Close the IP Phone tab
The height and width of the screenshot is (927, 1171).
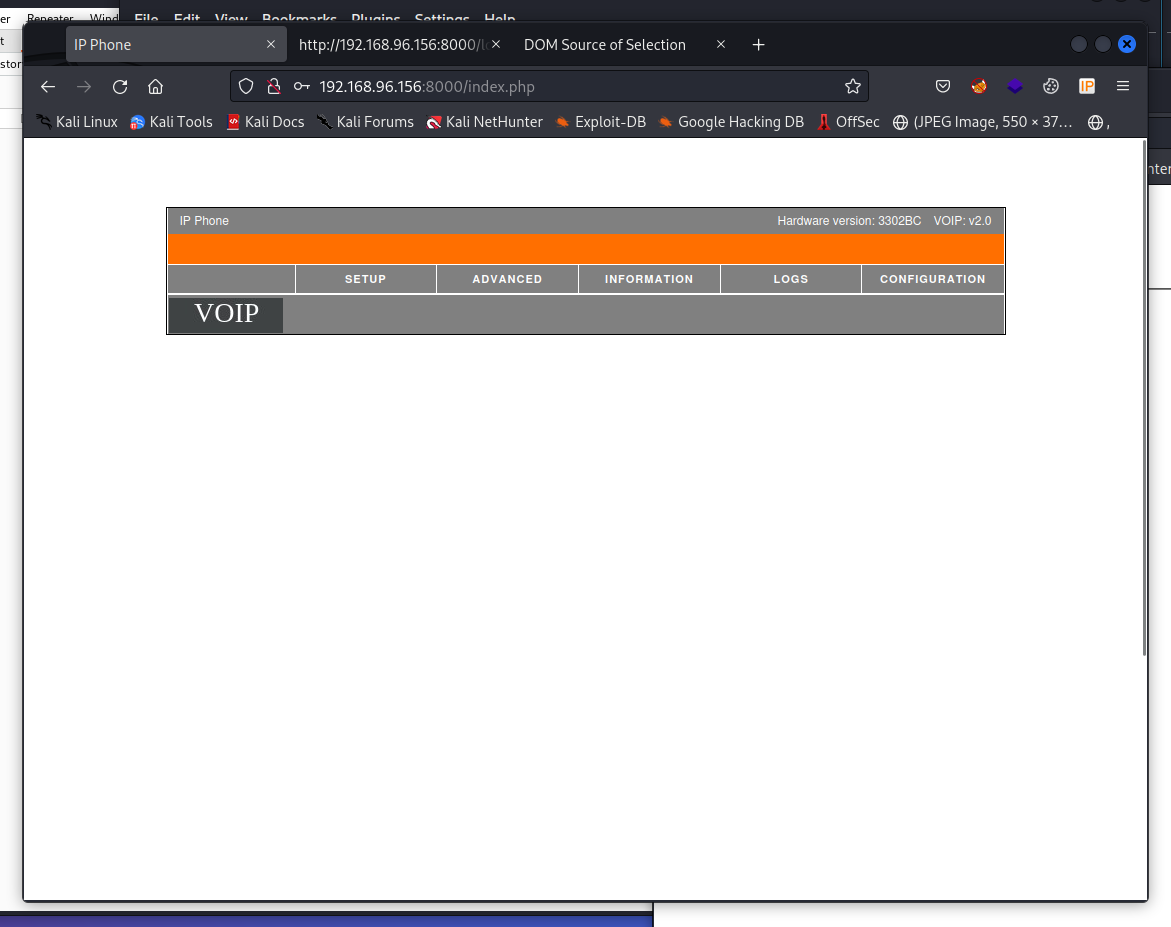pyautogui.click(x=271, y=44)
